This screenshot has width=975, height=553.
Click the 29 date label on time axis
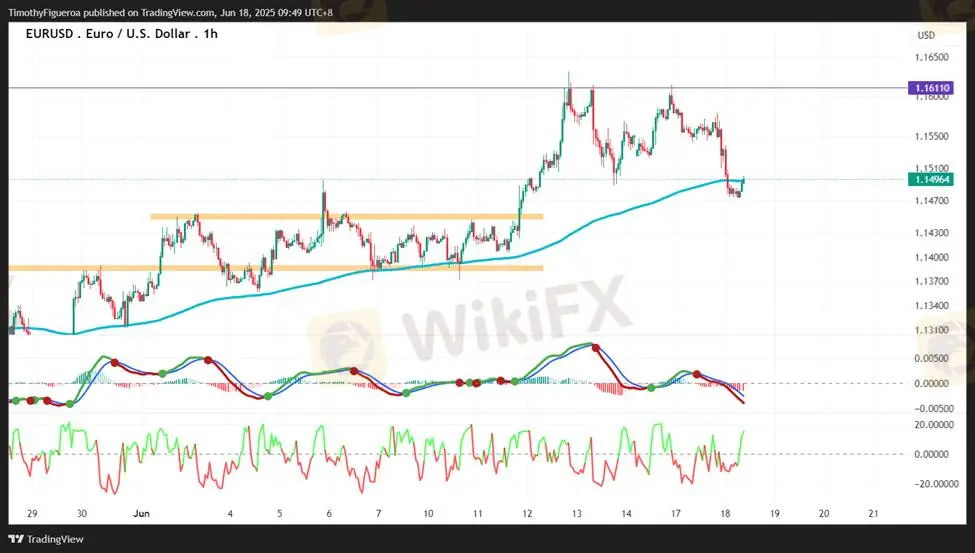point(32,514)
